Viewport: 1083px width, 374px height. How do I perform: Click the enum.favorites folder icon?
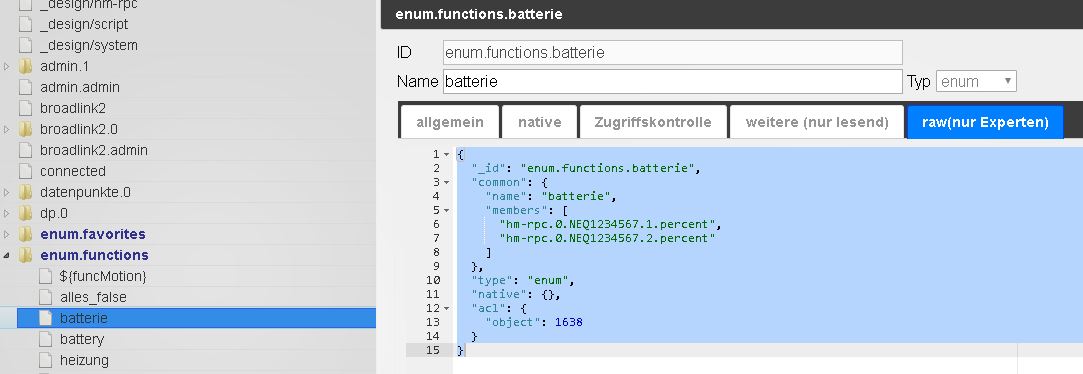pyautogui.click(x=26, y=234)
